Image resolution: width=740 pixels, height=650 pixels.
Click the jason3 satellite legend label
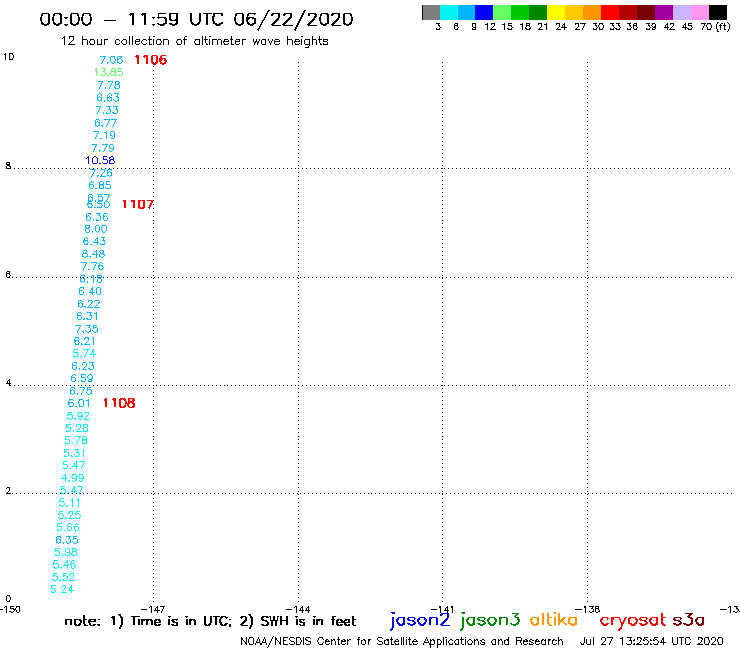pyautogui.click(x=490, y=620)
